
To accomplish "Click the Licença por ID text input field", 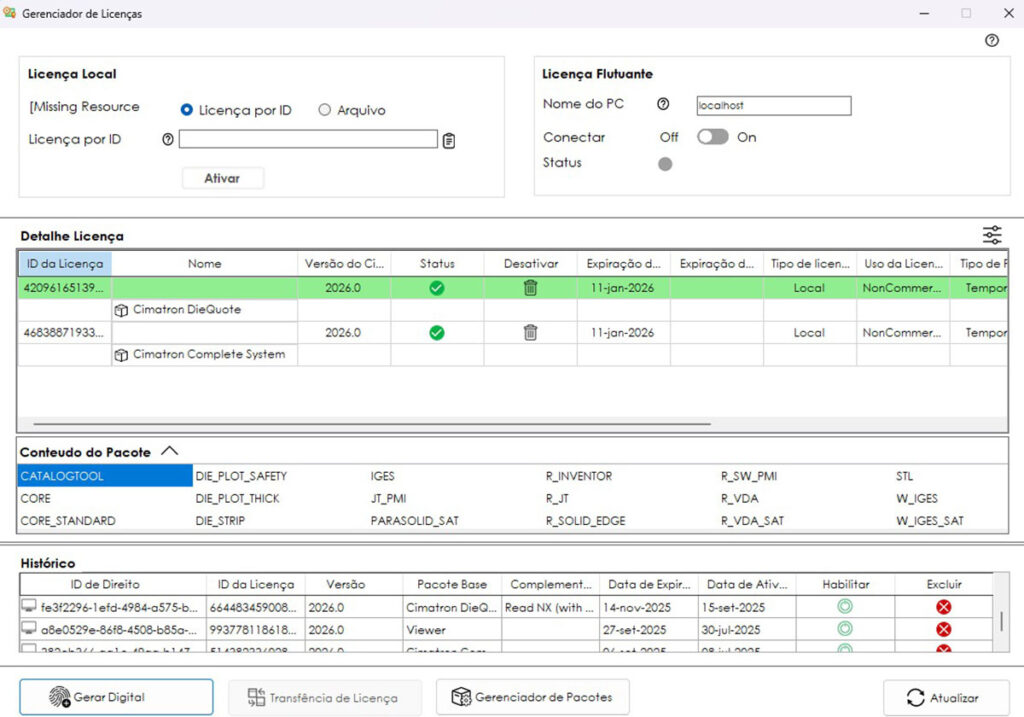I will [x=308, y=140].
